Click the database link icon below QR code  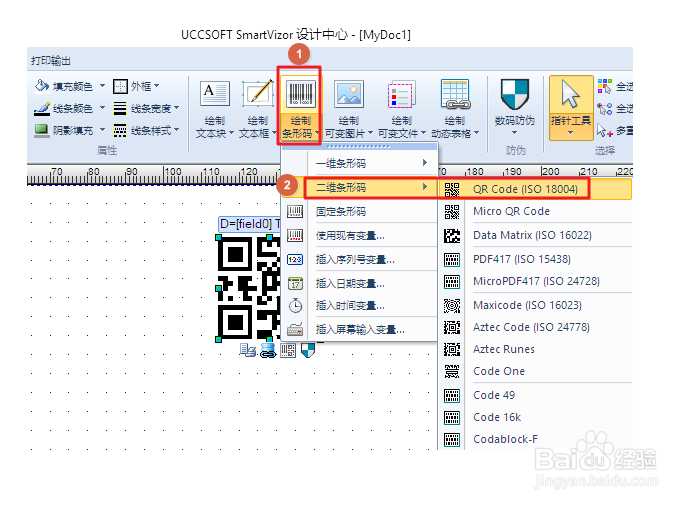click(268, 351)
